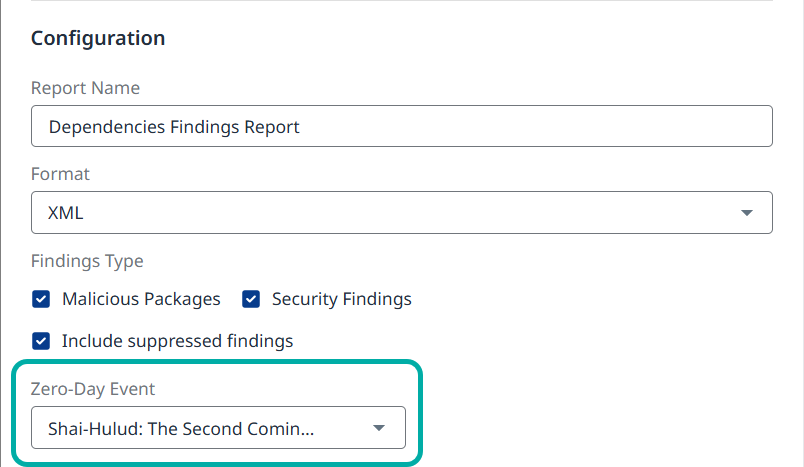The image size is (804, 467).
Task: Click the 'Report Name' field label
Action: 85,88
